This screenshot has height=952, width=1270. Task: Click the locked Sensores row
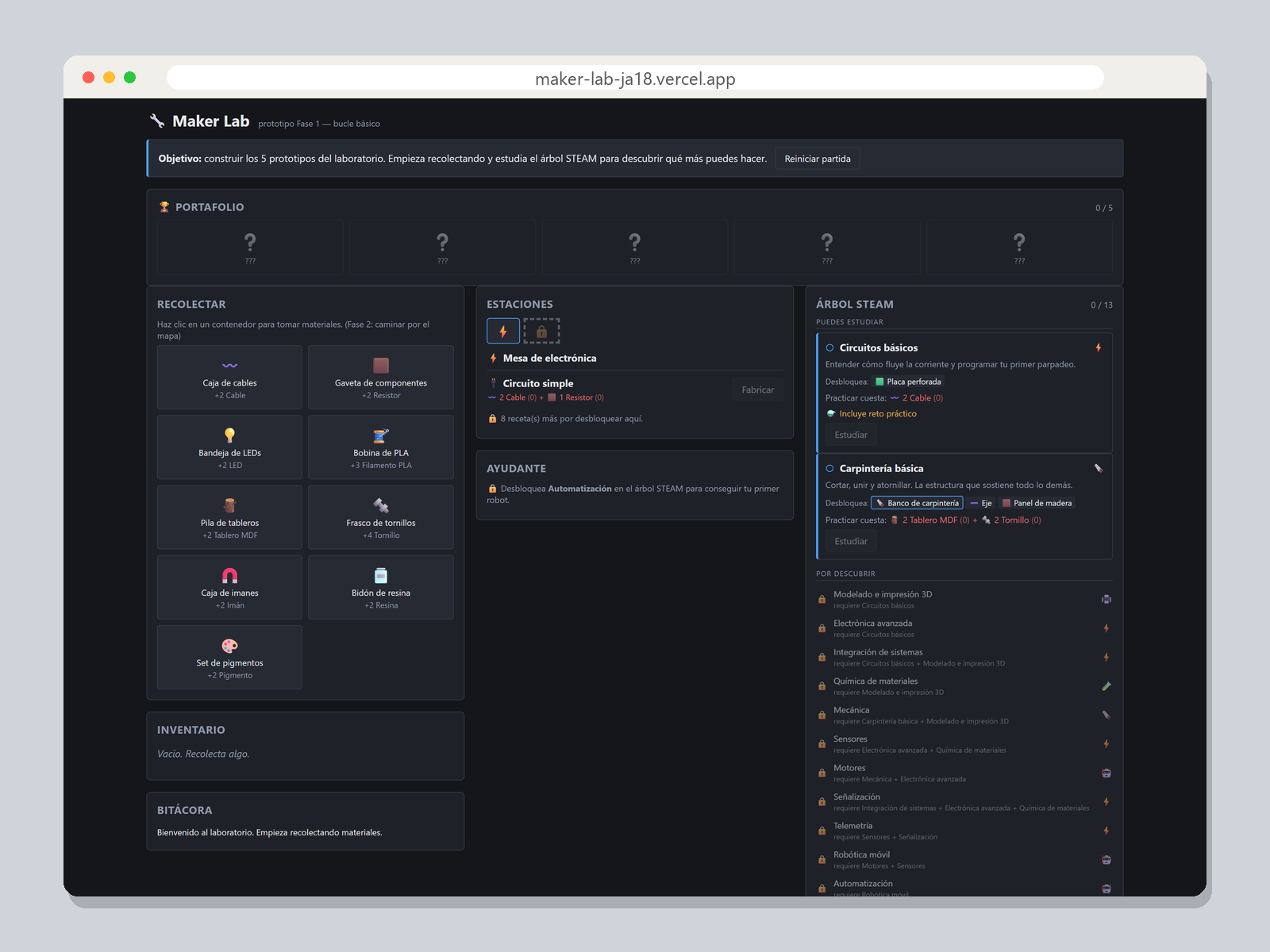click(x=964, y=744)
